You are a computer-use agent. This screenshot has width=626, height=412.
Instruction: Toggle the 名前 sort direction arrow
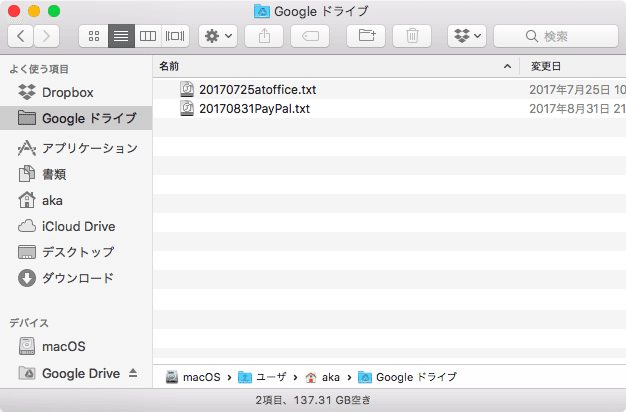tap(507, 66)
